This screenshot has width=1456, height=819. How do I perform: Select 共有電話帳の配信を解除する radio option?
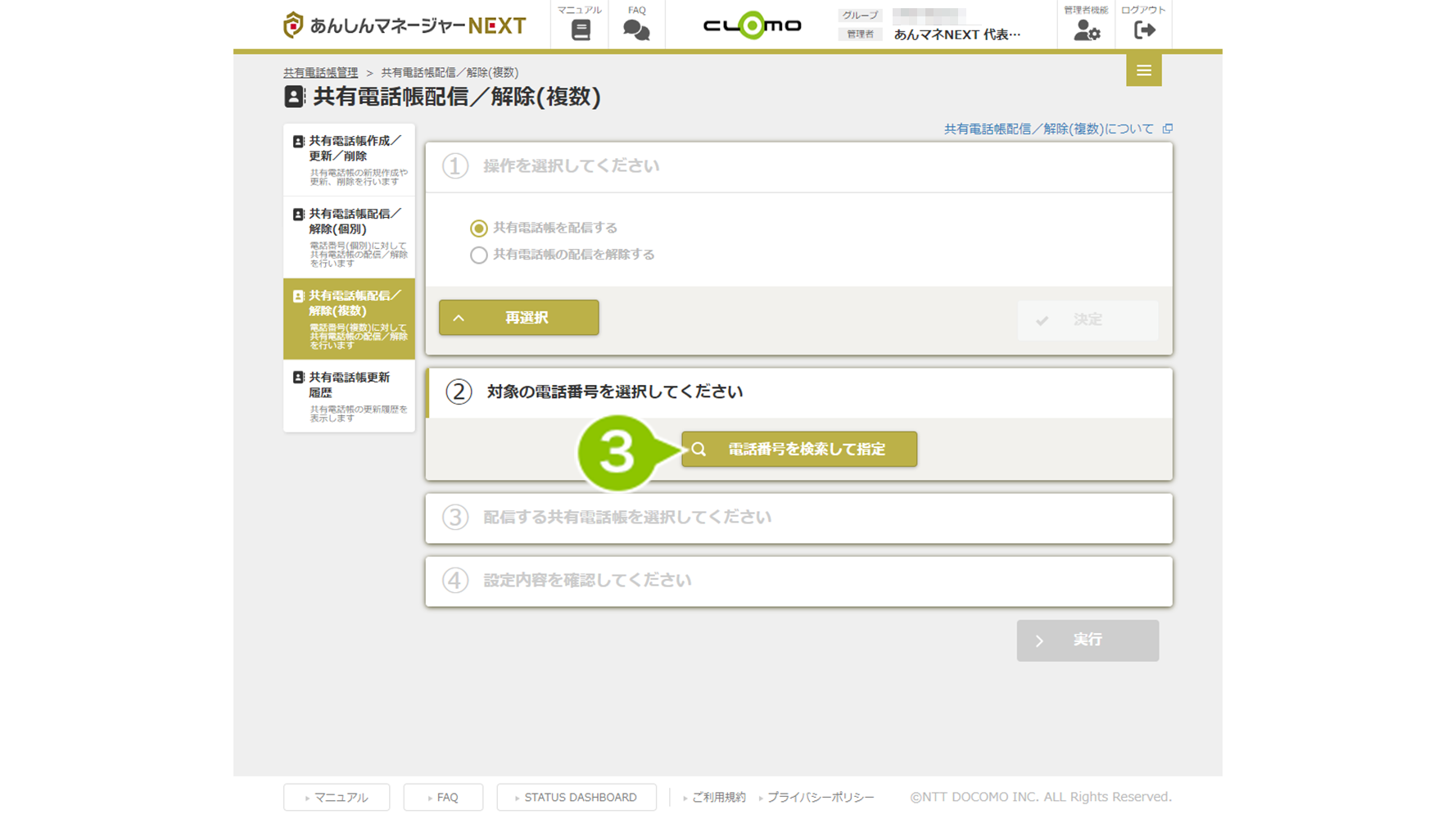pyautogui.click(x=479, y=256)
